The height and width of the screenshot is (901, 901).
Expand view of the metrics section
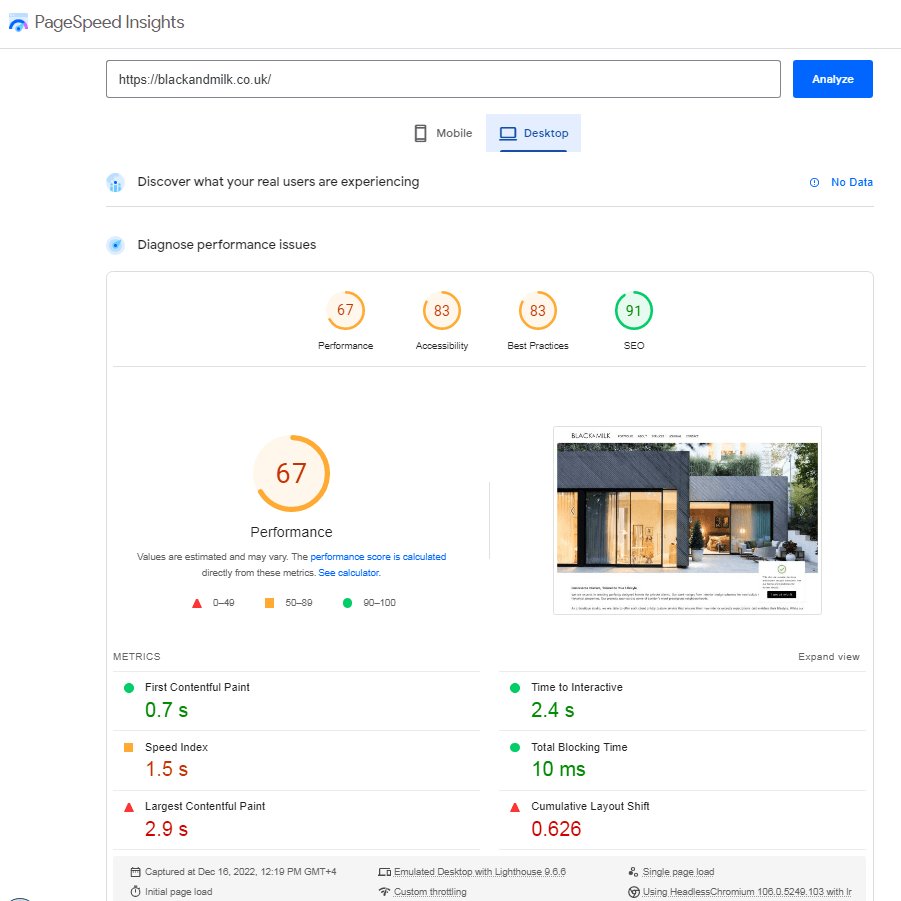(828, 657)
